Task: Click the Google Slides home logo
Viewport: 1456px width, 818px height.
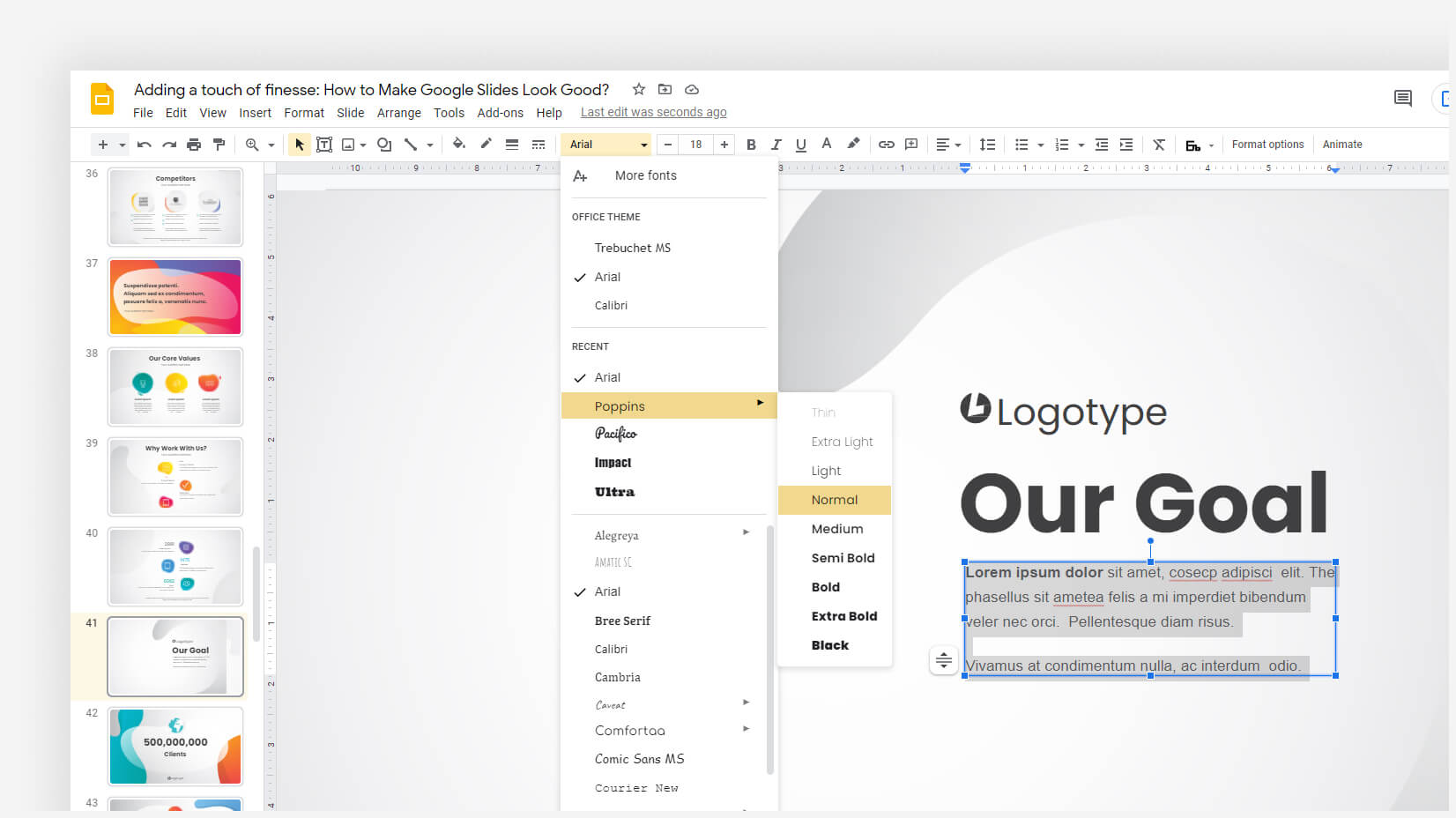Action: click(102, 99)
